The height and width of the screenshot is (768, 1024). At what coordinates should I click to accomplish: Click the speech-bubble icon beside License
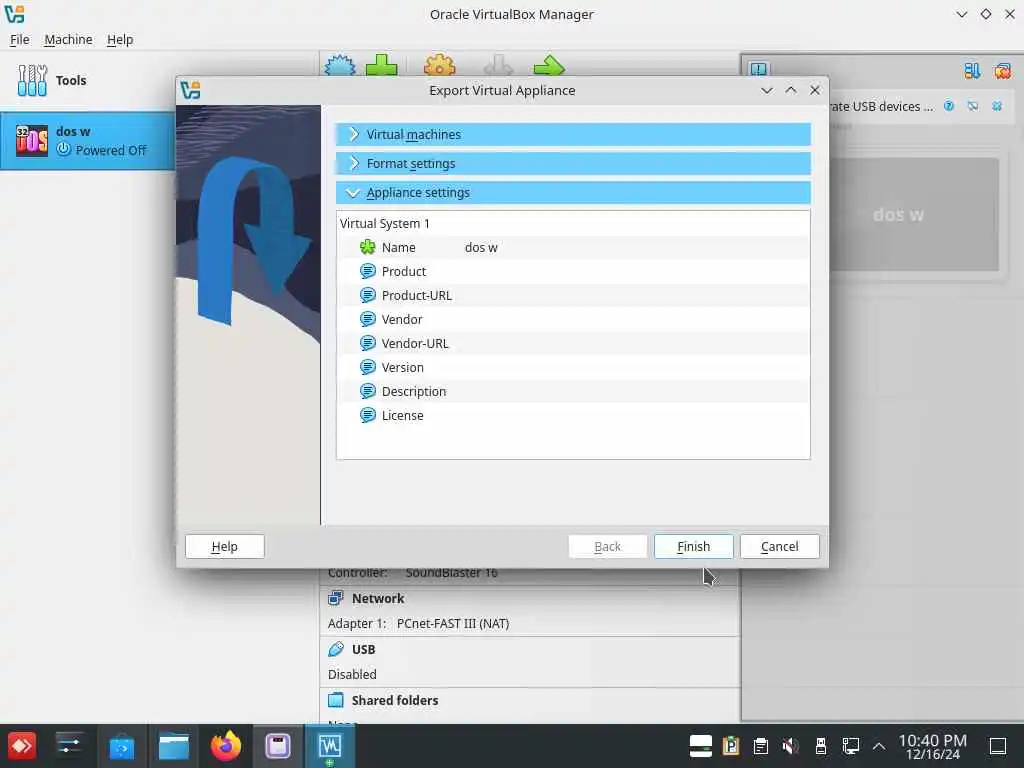368,415
